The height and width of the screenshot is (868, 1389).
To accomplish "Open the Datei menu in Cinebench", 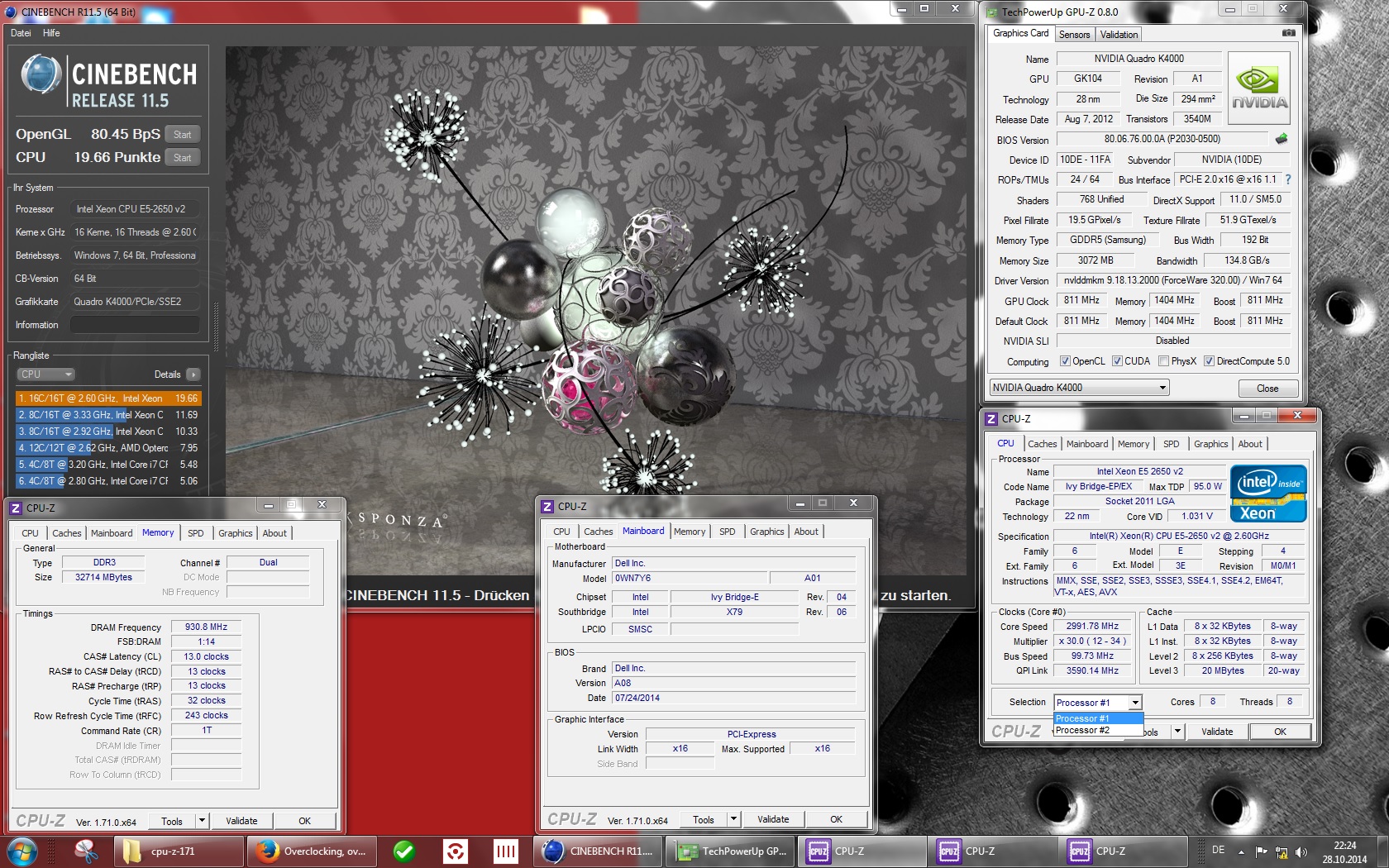I will 21,33.
